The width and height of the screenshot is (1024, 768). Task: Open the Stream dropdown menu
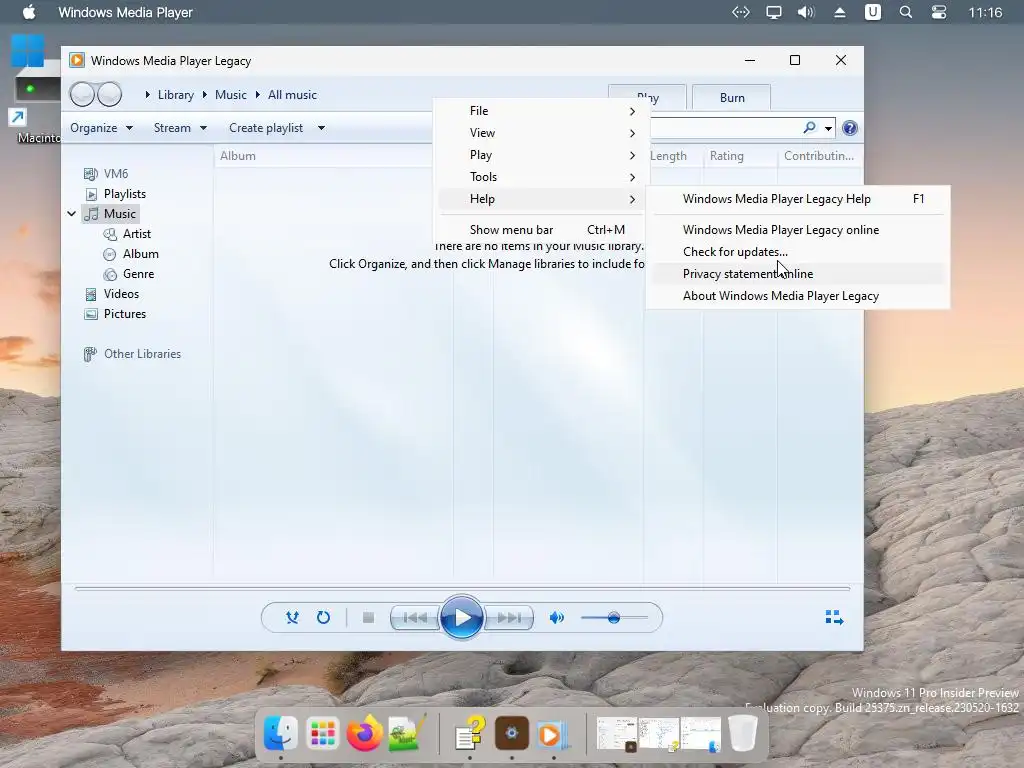[180, 128]
